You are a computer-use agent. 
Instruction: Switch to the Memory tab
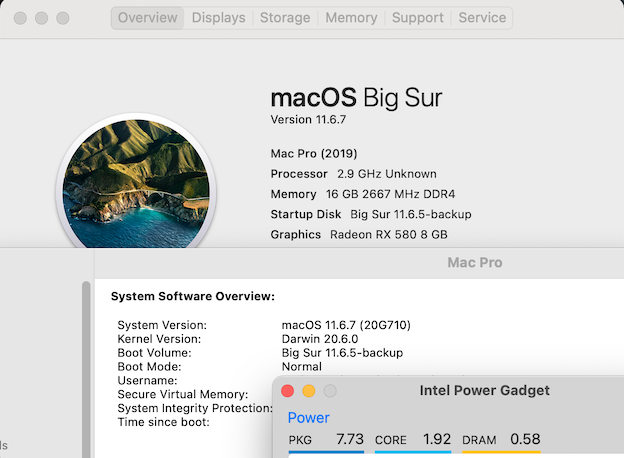pyautogui.click(x=351, y=18)
